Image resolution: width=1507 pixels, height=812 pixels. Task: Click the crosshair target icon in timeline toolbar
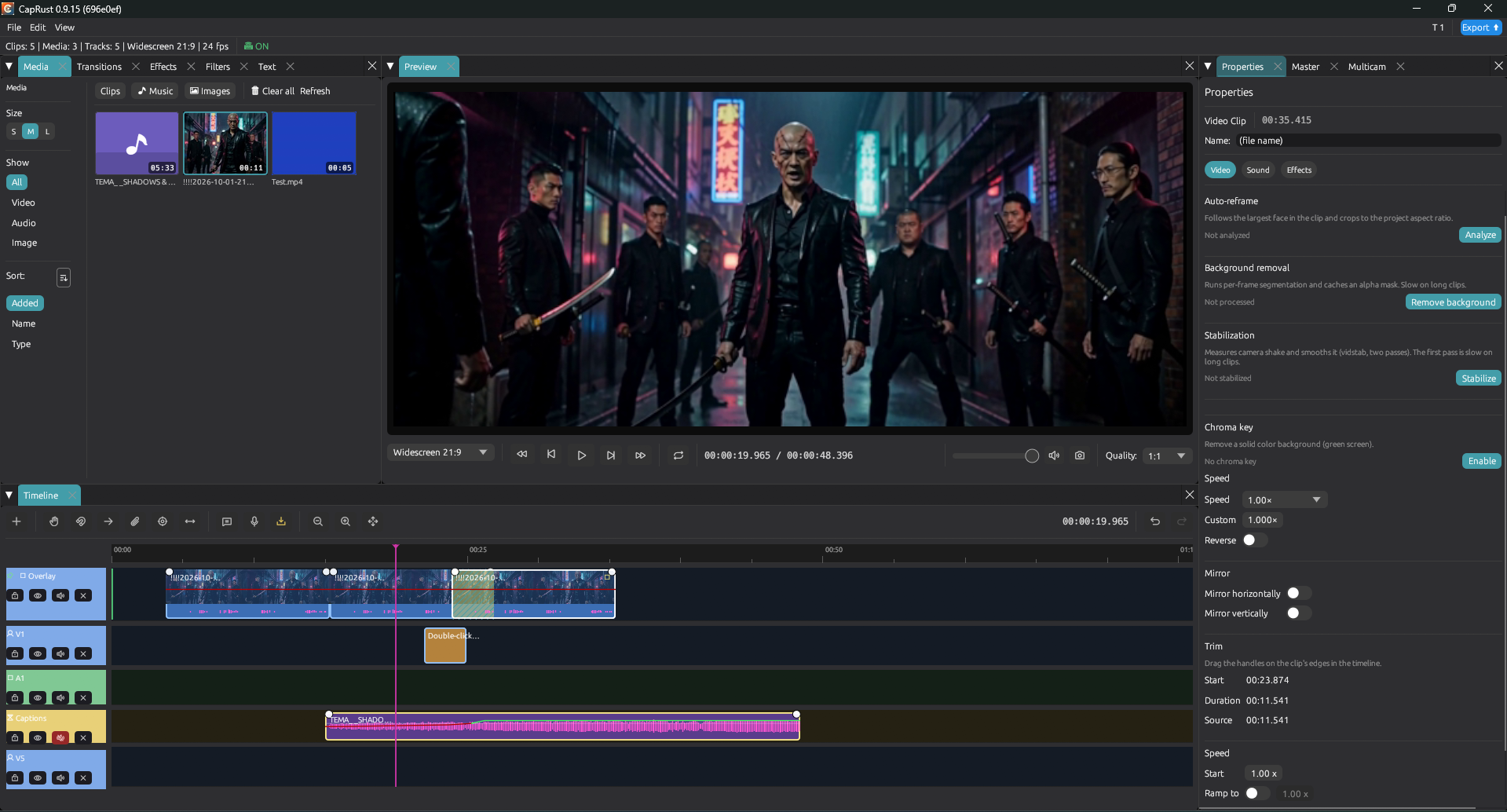pos(163,521)
